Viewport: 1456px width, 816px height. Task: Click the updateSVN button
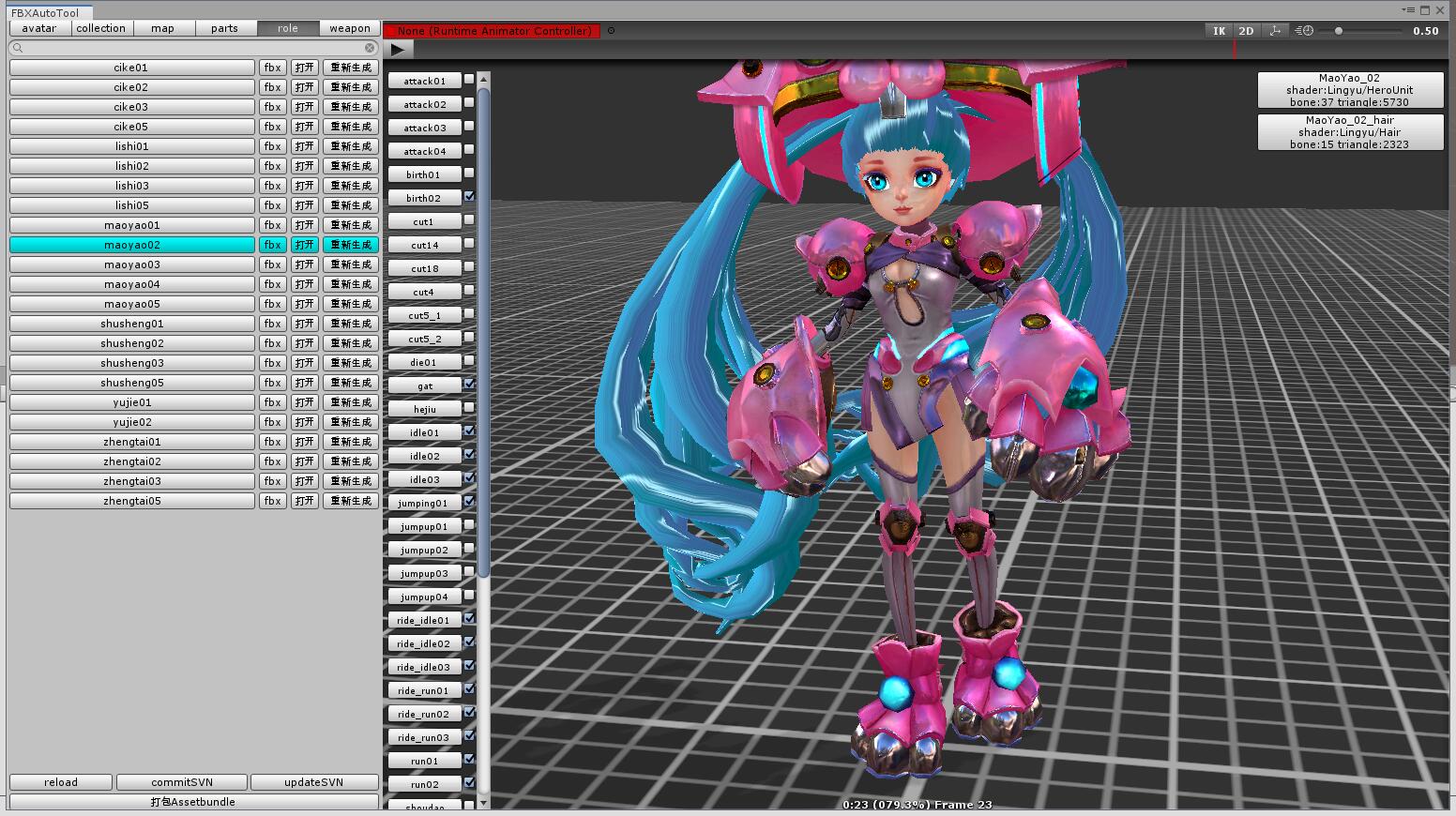[314, 782]
